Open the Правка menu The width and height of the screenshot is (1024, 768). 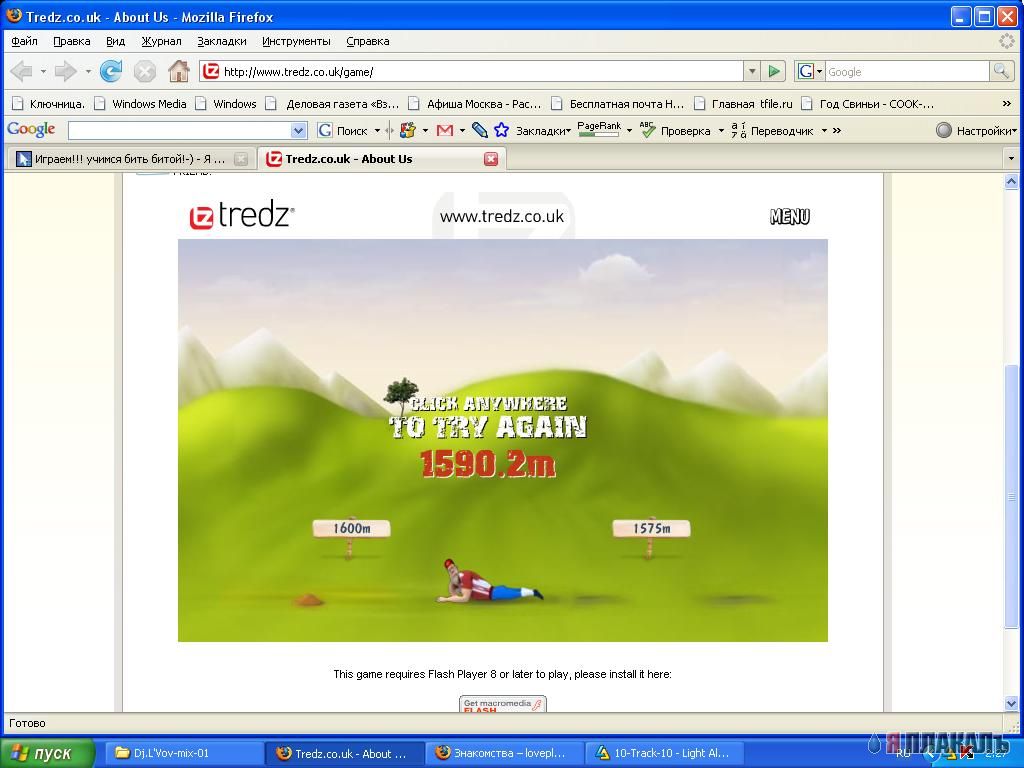71,41
